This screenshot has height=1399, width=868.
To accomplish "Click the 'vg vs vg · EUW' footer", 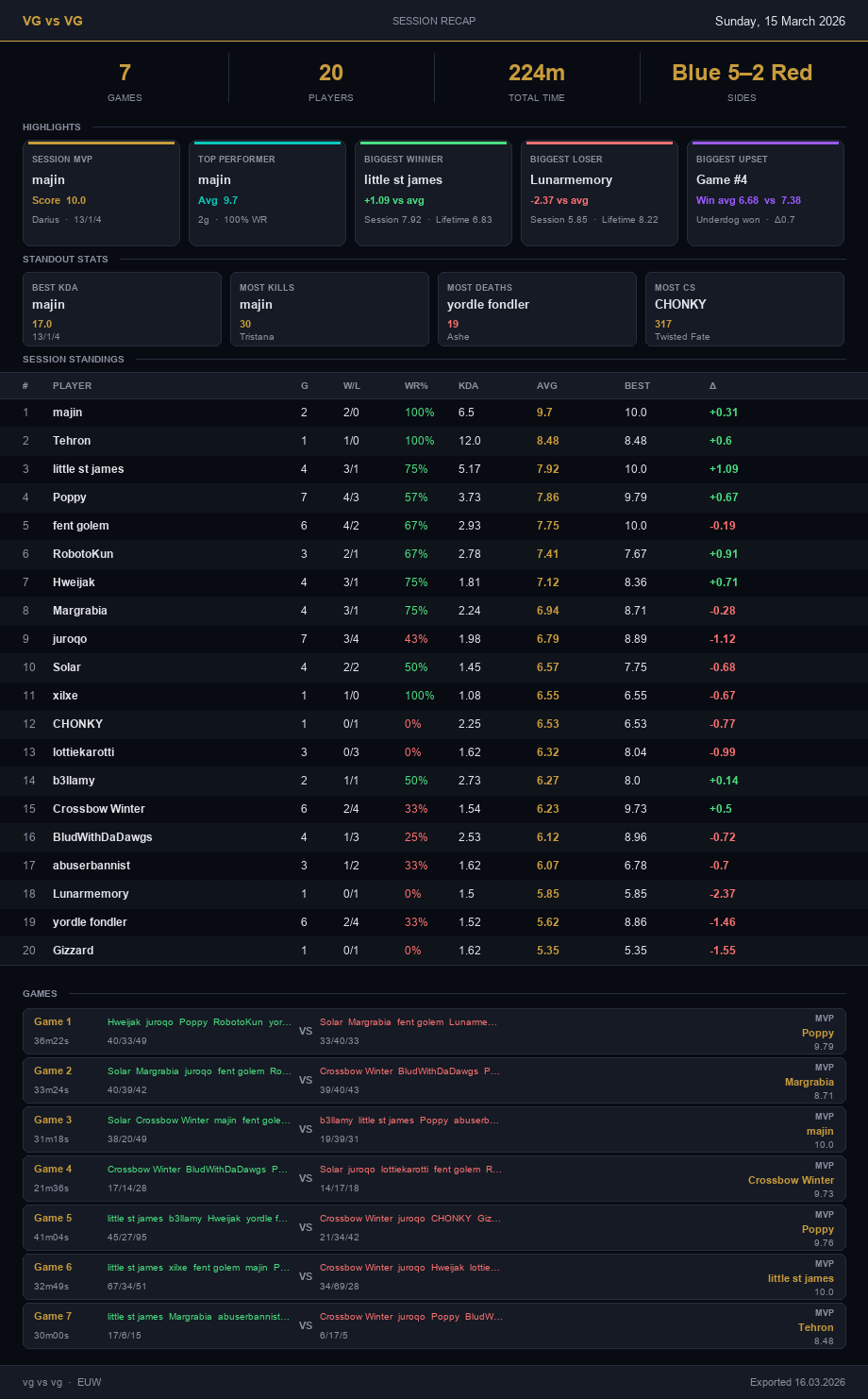I will 62,1382.
